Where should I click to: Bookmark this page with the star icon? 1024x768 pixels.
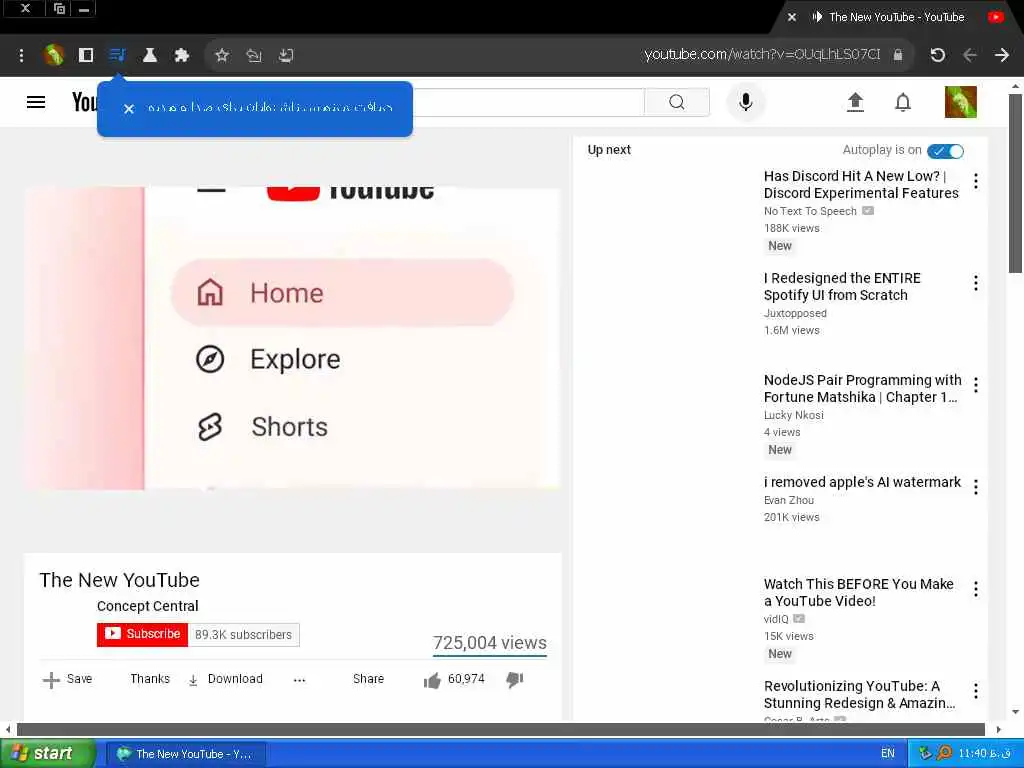tap(222, 55)
